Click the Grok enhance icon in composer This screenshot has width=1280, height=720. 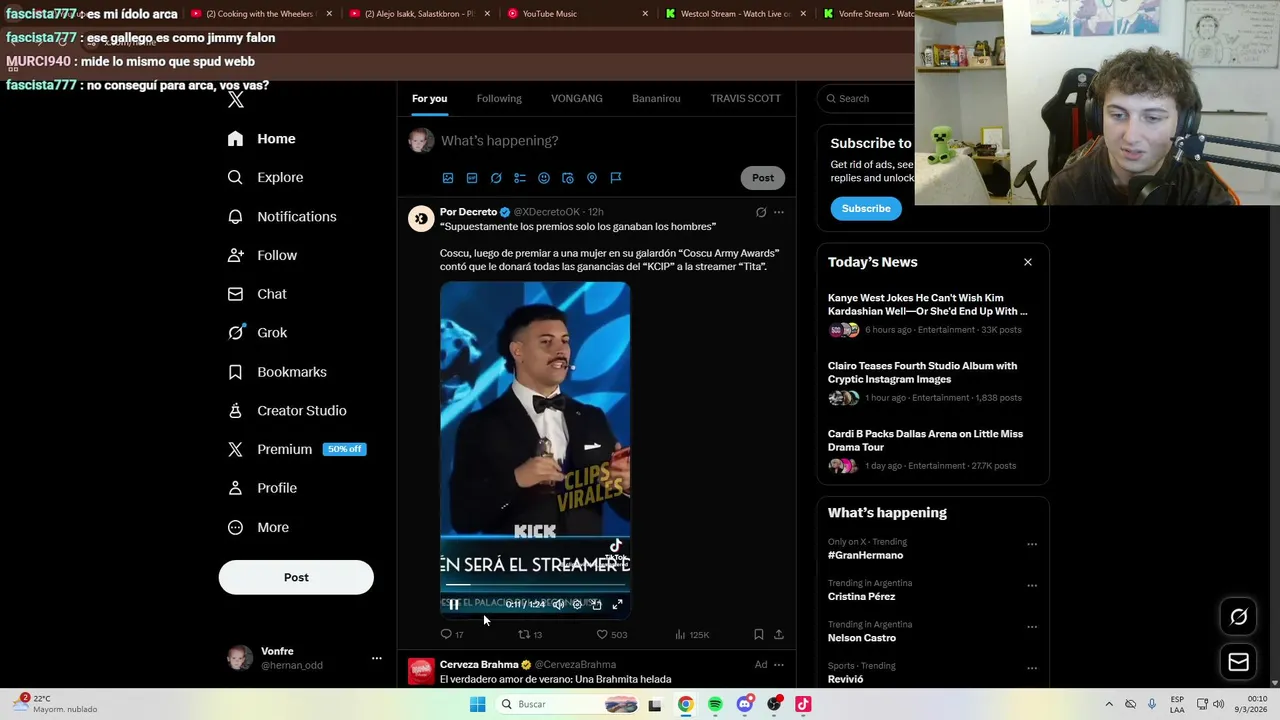point(496,178)
